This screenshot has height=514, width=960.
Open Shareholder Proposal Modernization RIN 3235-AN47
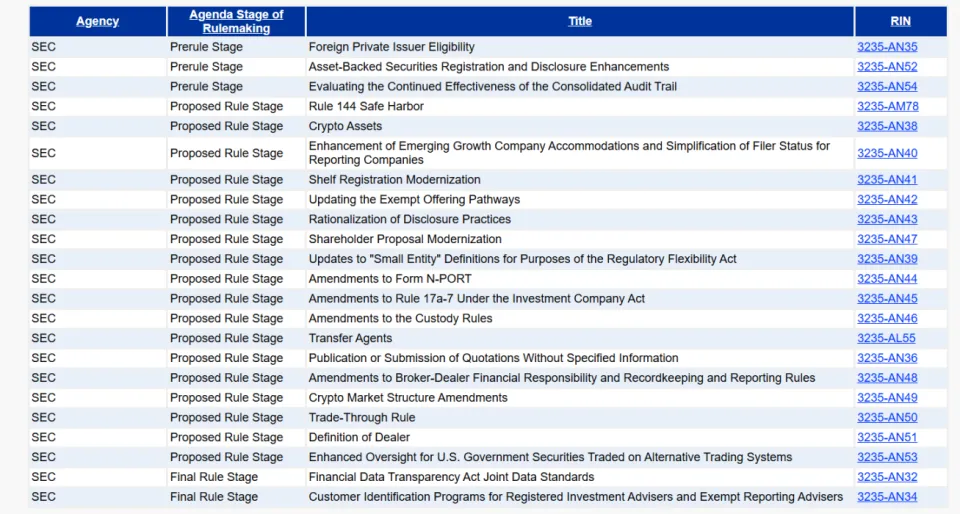pyautogui.click(x=887, y=239)
